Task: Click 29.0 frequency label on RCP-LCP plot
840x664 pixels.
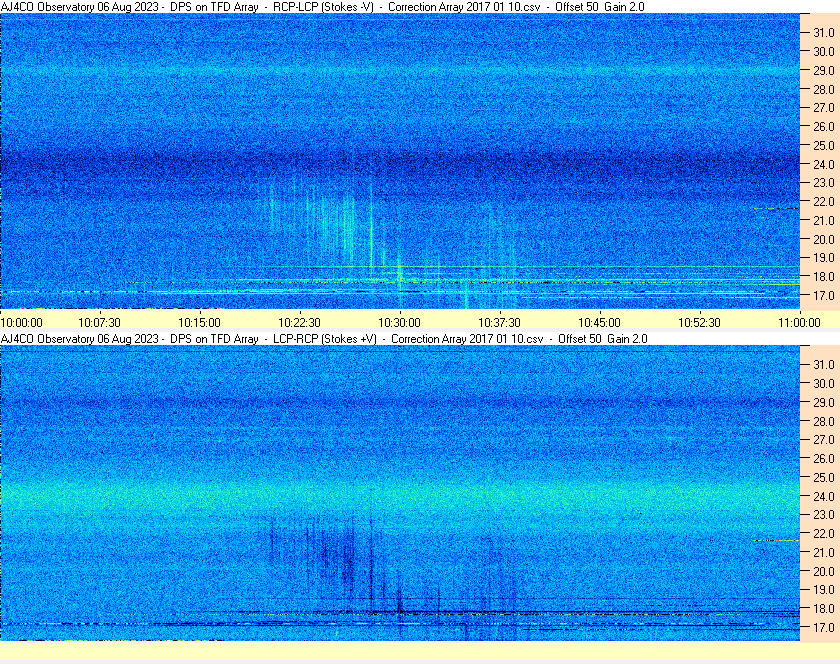Action: 824,70
